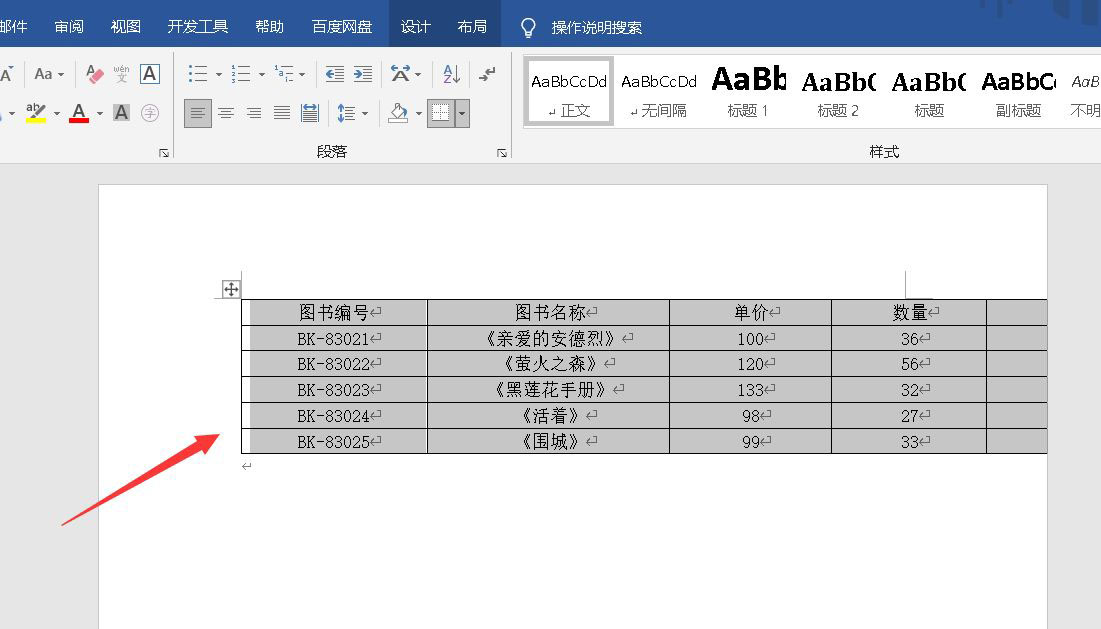Screen dimensions: 1101x629
Task: Toggle Align Left paragraph button
Action: coord(198,113)
